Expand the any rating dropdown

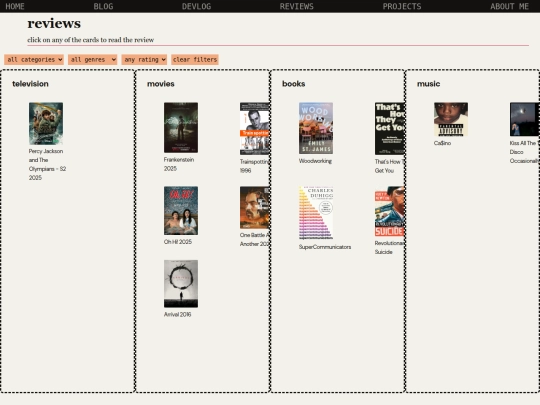(x=144, y=60)
